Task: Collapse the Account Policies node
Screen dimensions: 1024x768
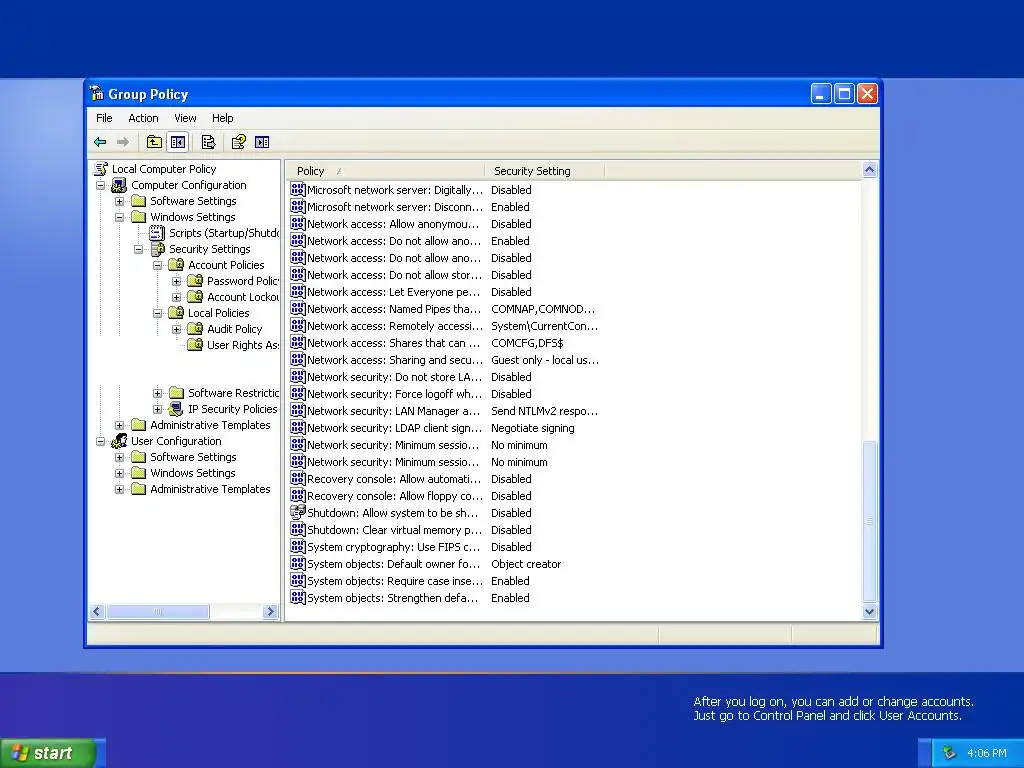Action: pyautogui.click(x=157, y=265)
